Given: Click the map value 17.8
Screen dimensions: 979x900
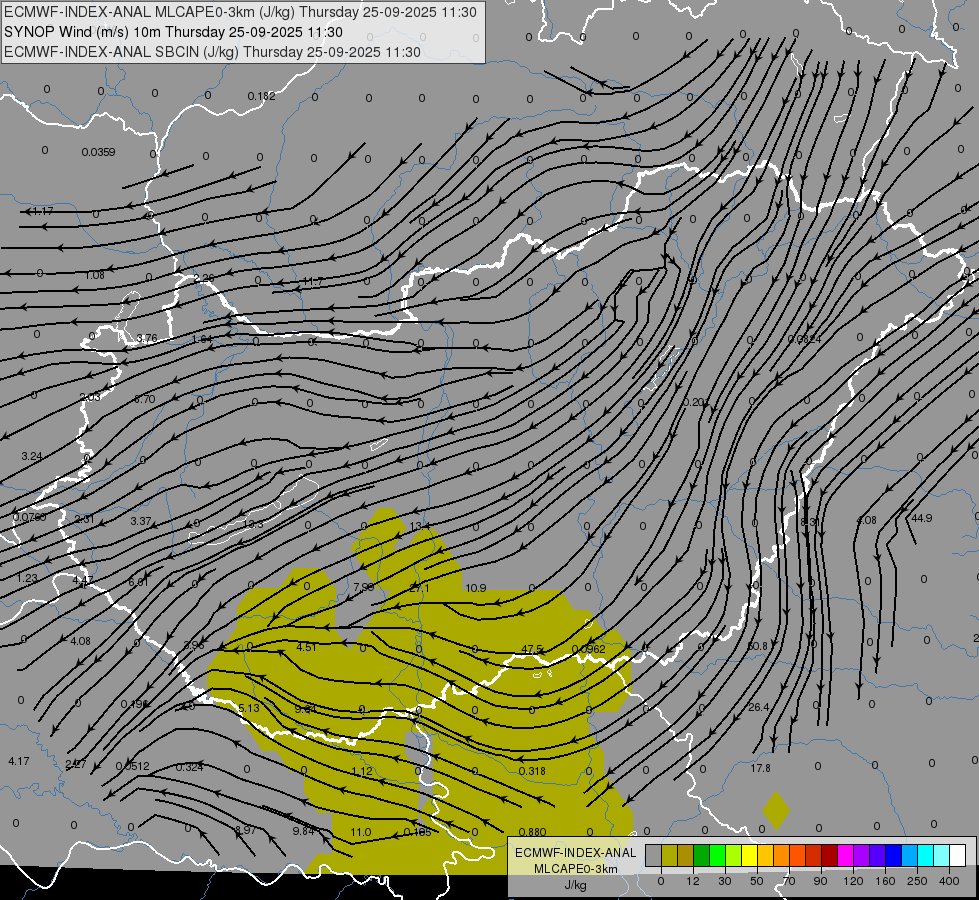Looking at the screenshot, I should pyautogui.click(x=760, y=768).
